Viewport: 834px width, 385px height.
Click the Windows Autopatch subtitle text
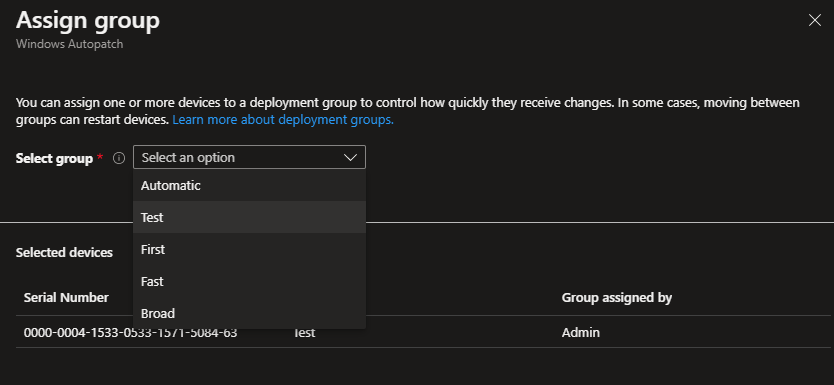tap(70, 44)
